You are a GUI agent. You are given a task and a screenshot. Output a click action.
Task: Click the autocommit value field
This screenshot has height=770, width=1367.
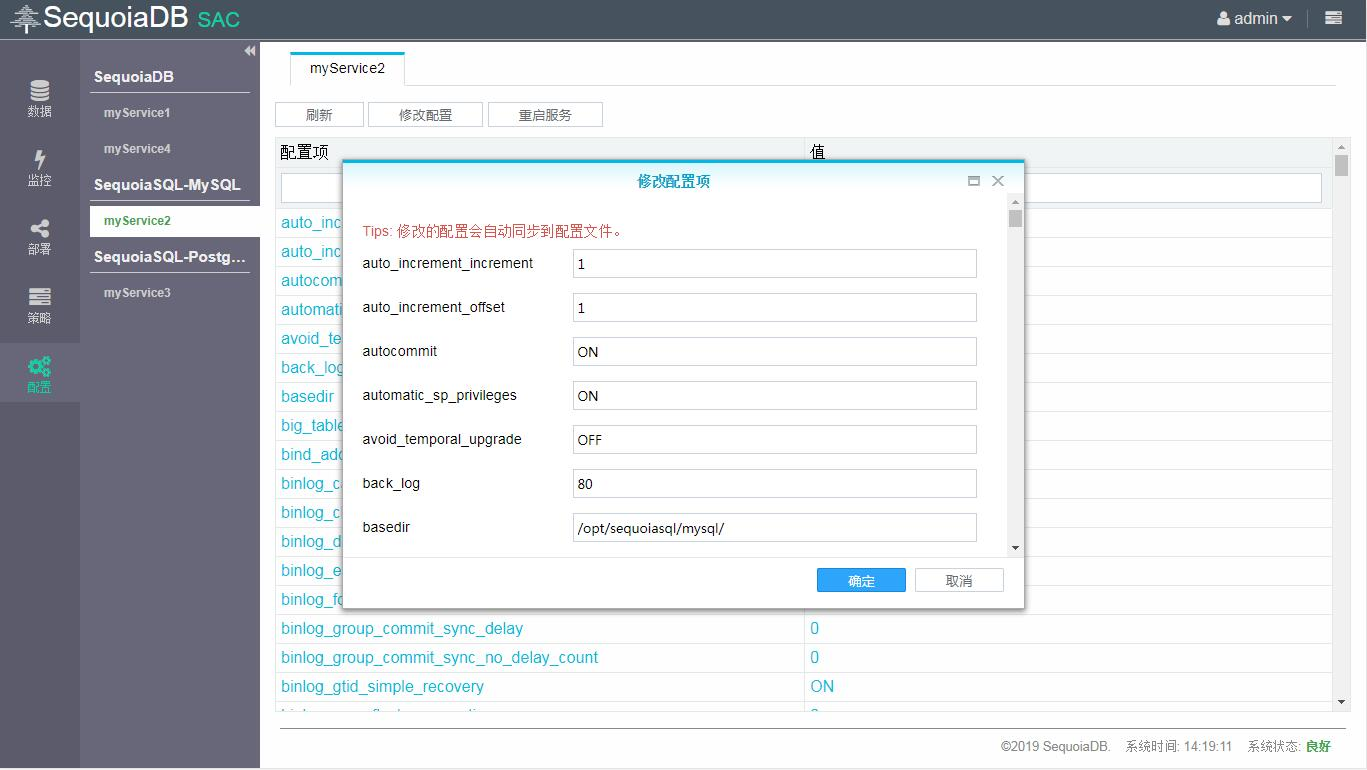tap(774, 352)
